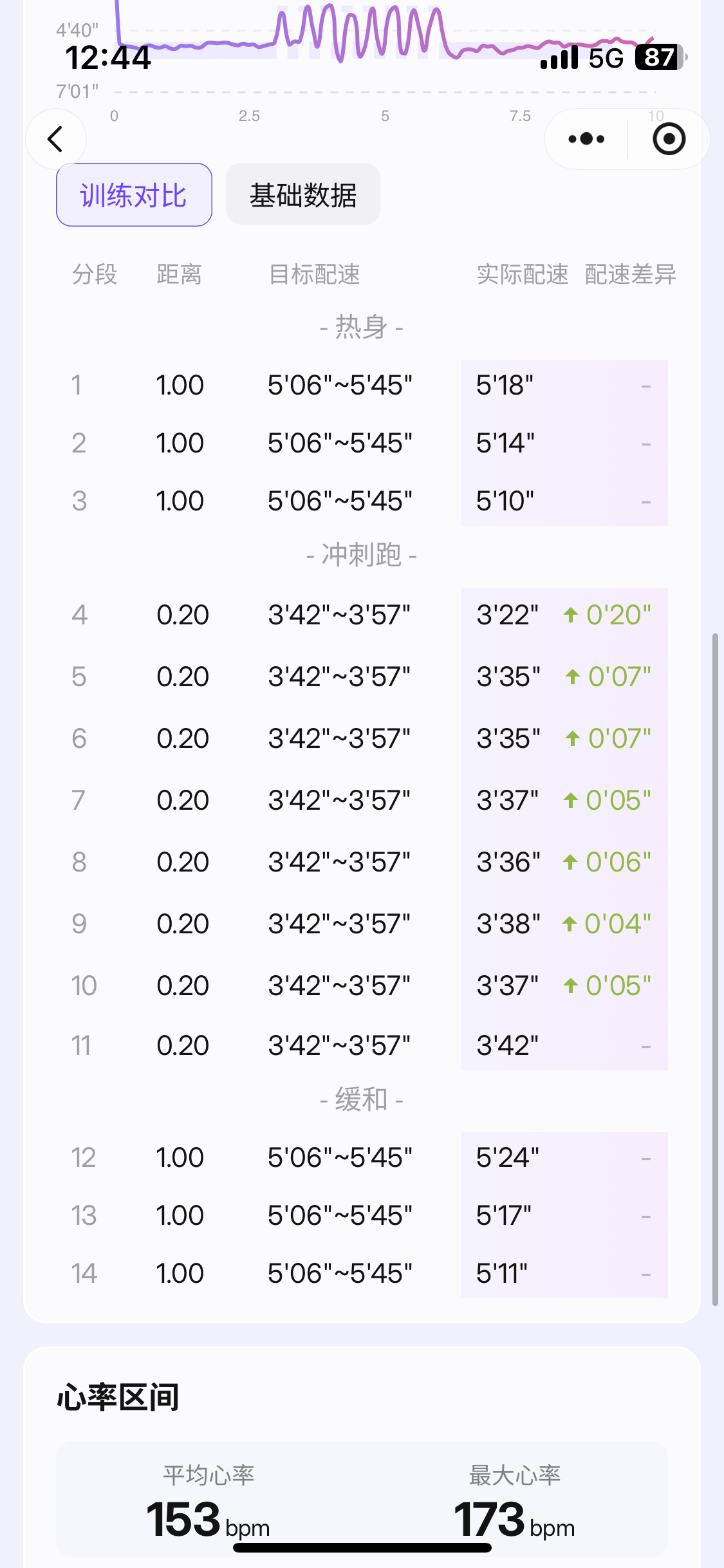Tap green up arrow in segment 4
The width and height of the screenshot is (724, 1568).
pos(570,615)
